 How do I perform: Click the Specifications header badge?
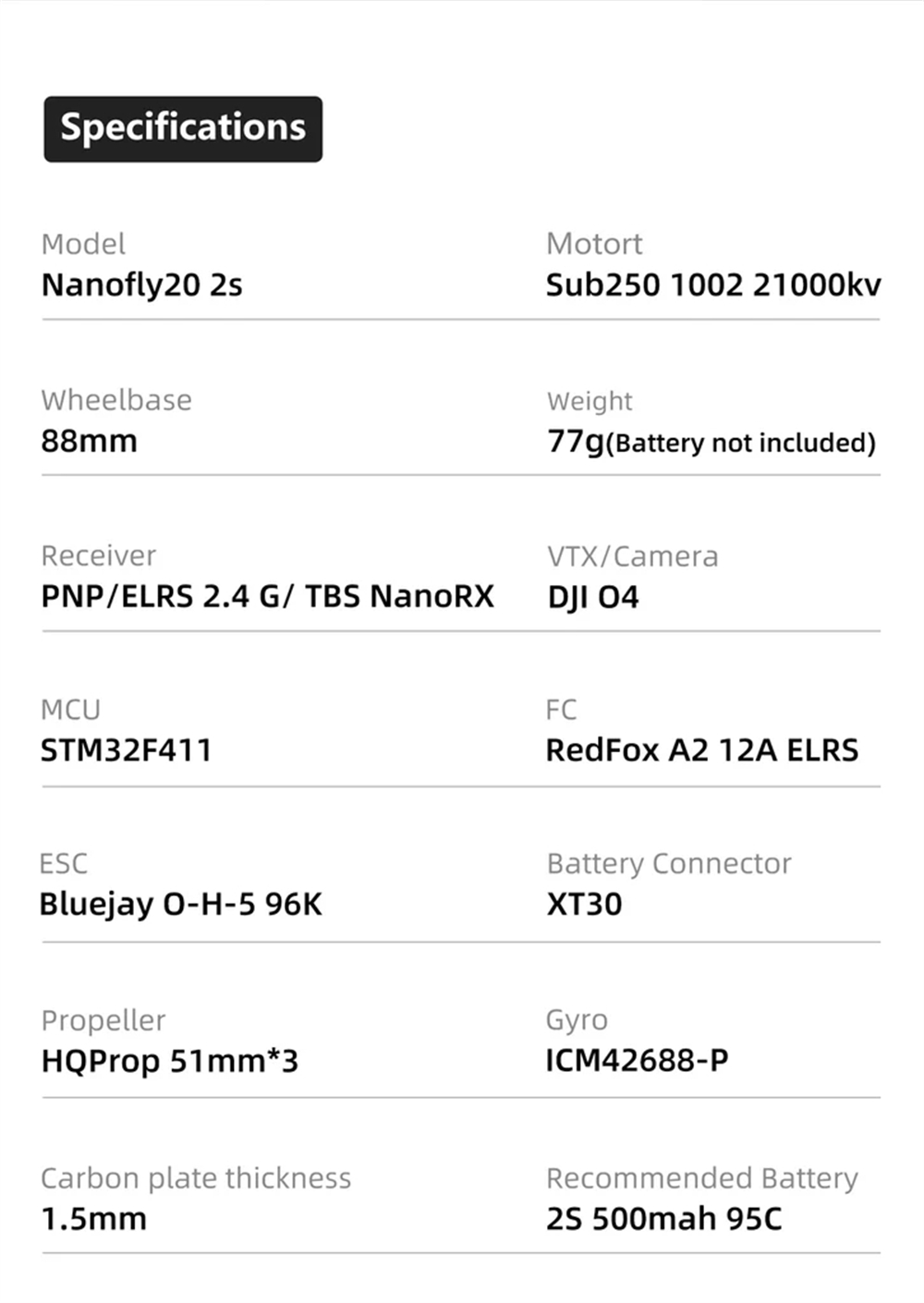183,128
